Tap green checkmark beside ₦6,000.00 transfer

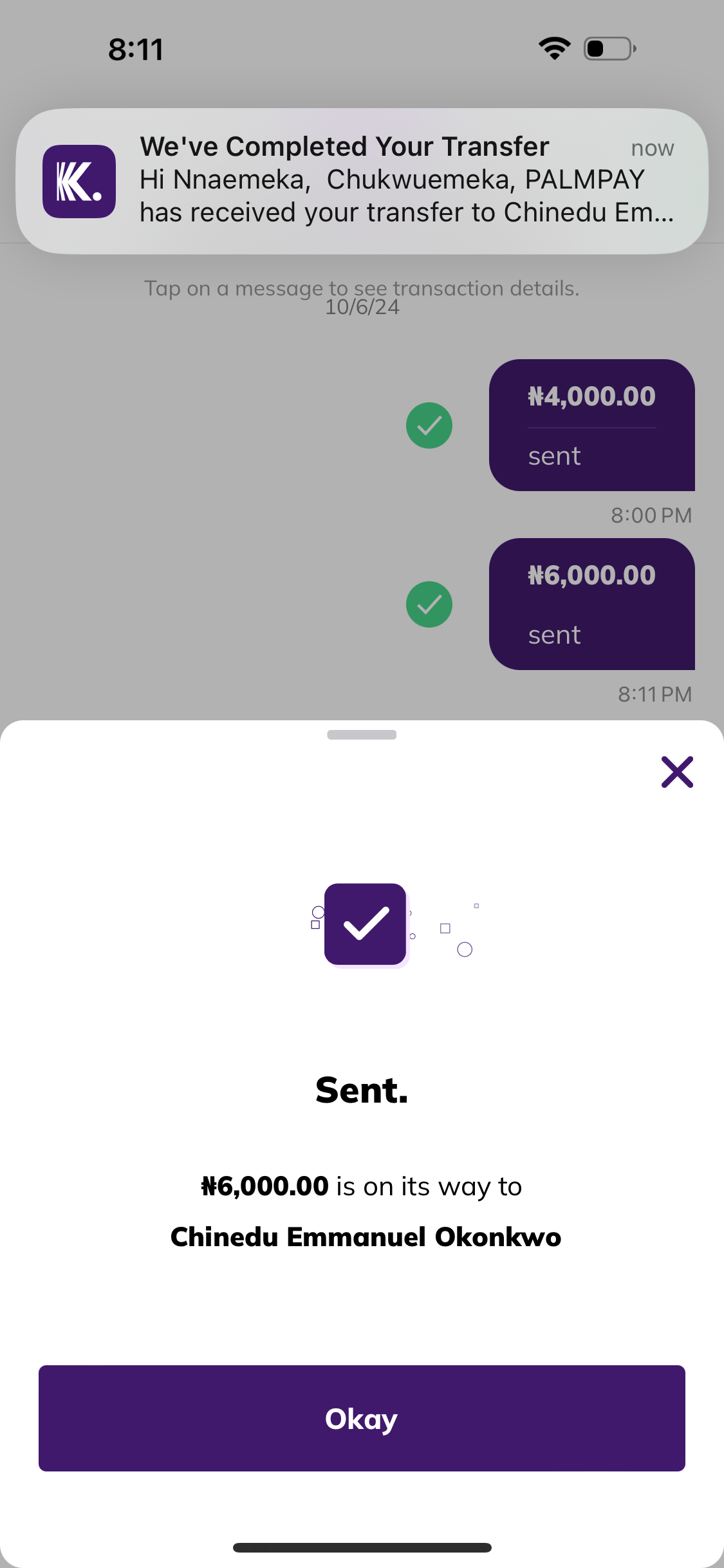(429, 604)
